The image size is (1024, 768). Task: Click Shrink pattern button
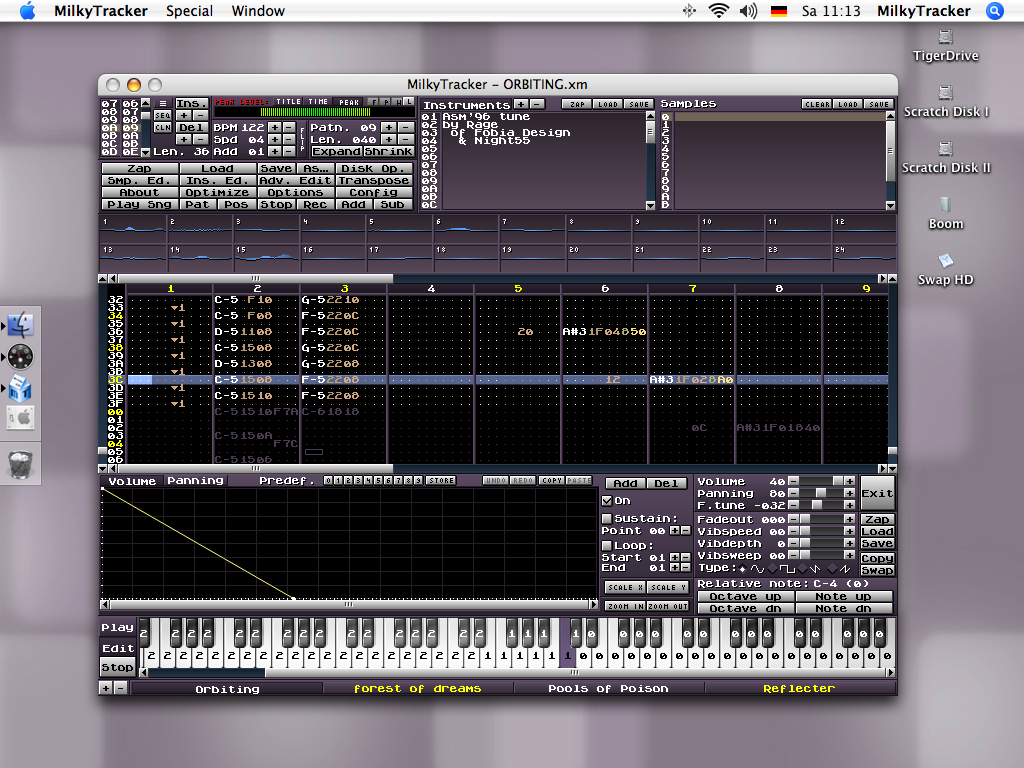click(388, 151)
